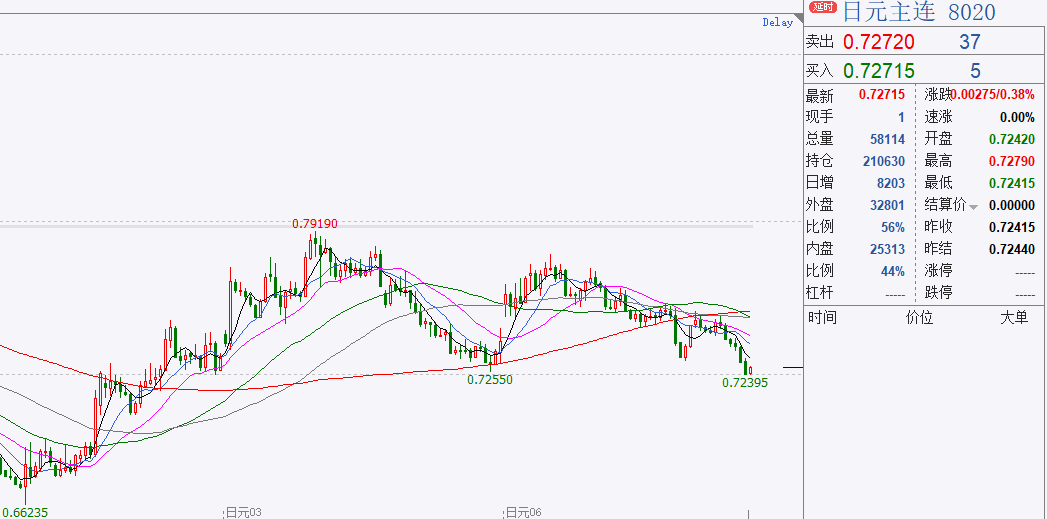Click the 56% ratio value
This screenshot has height=519, width=1047.
893,227
